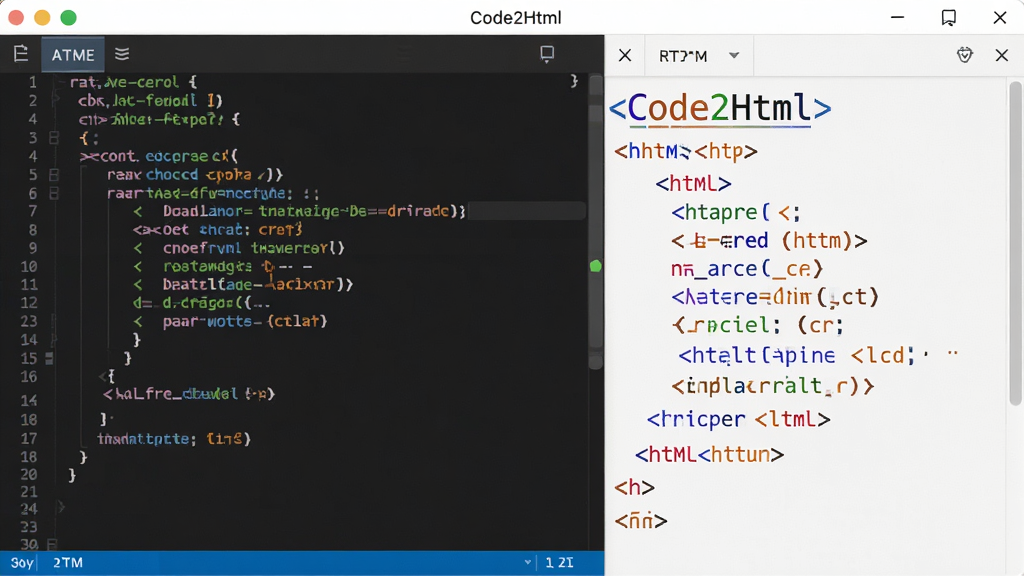
Task: Click the screen preview icon in editor toolbar
Action: [x=547, y=54]
